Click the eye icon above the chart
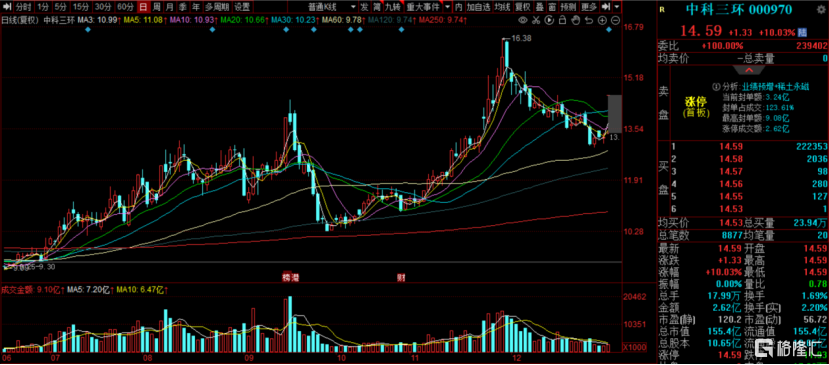Image resolution: width=829 pixels, height=365 pixels. (523, 20)
